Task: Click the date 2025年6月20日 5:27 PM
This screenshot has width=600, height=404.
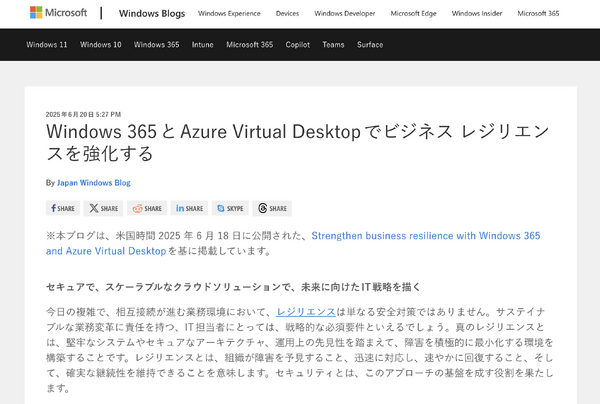Action: pos(83,114)
